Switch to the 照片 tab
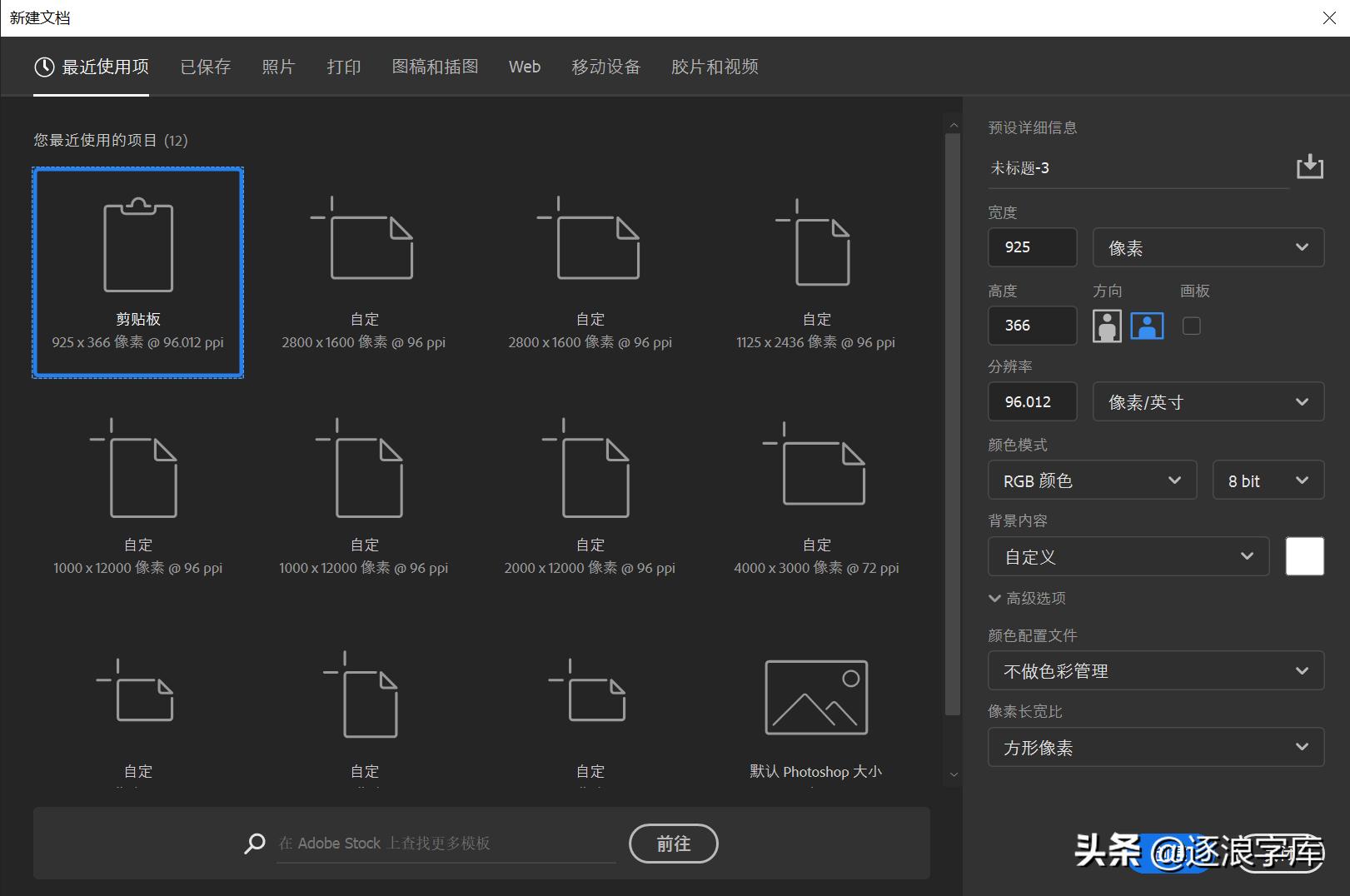Screen dimensions: 1350x896 (x=279, y=67)
